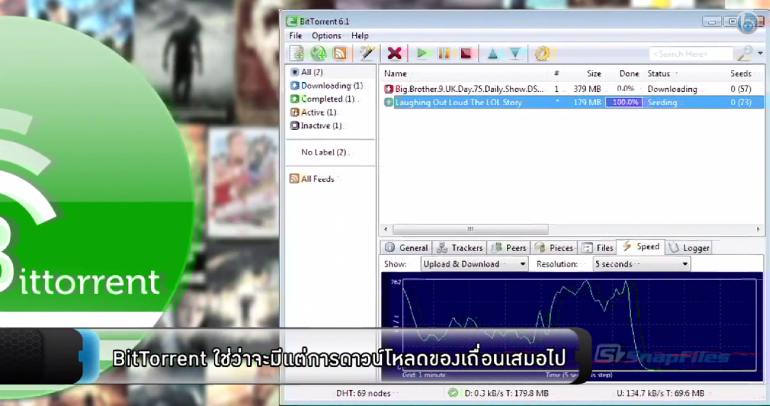Start the torrent with green play icon

click(422, 53)
